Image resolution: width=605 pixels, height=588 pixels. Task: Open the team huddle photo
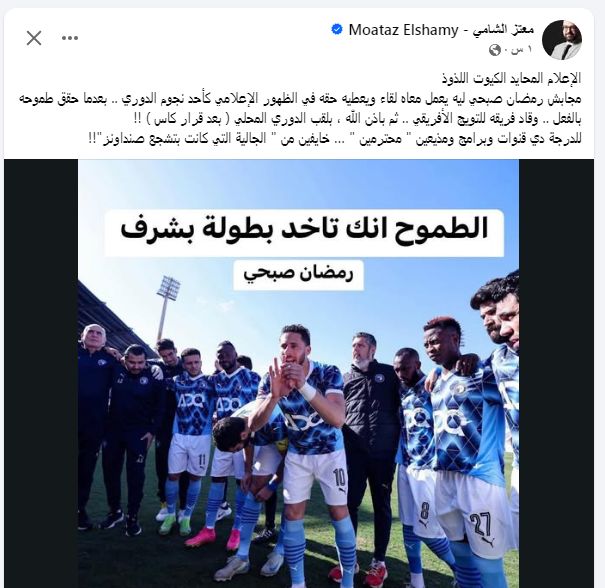click(x=299, y=373)
